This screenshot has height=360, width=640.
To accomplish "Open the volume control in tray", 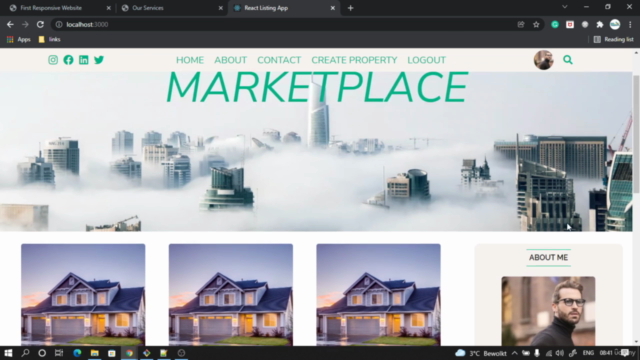I will coord(560,353).
